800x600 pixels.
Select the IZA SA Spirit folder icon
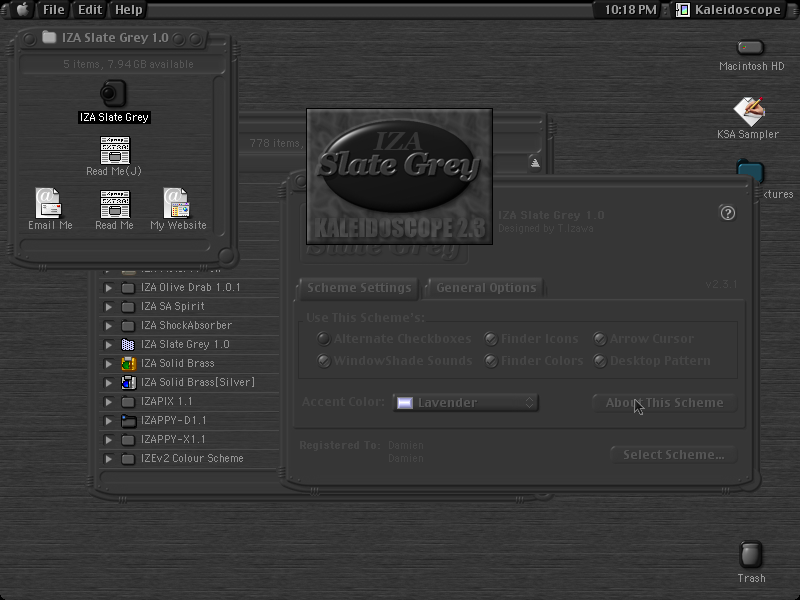(x=128, y=307)
